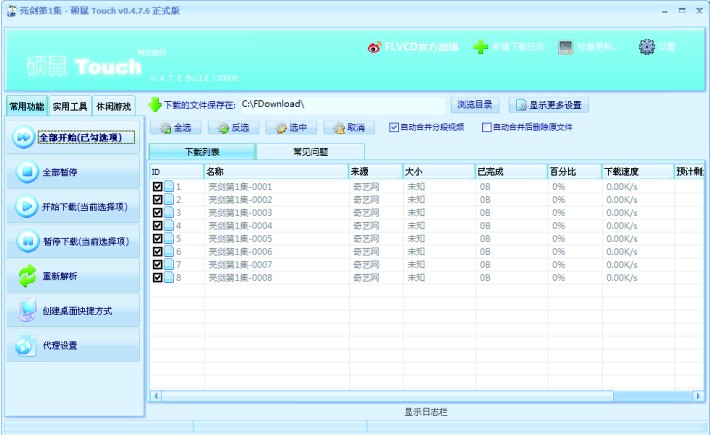The image size is (710, 435).
Task: Open settings via the gear icon
Action: tap(647, 46)
